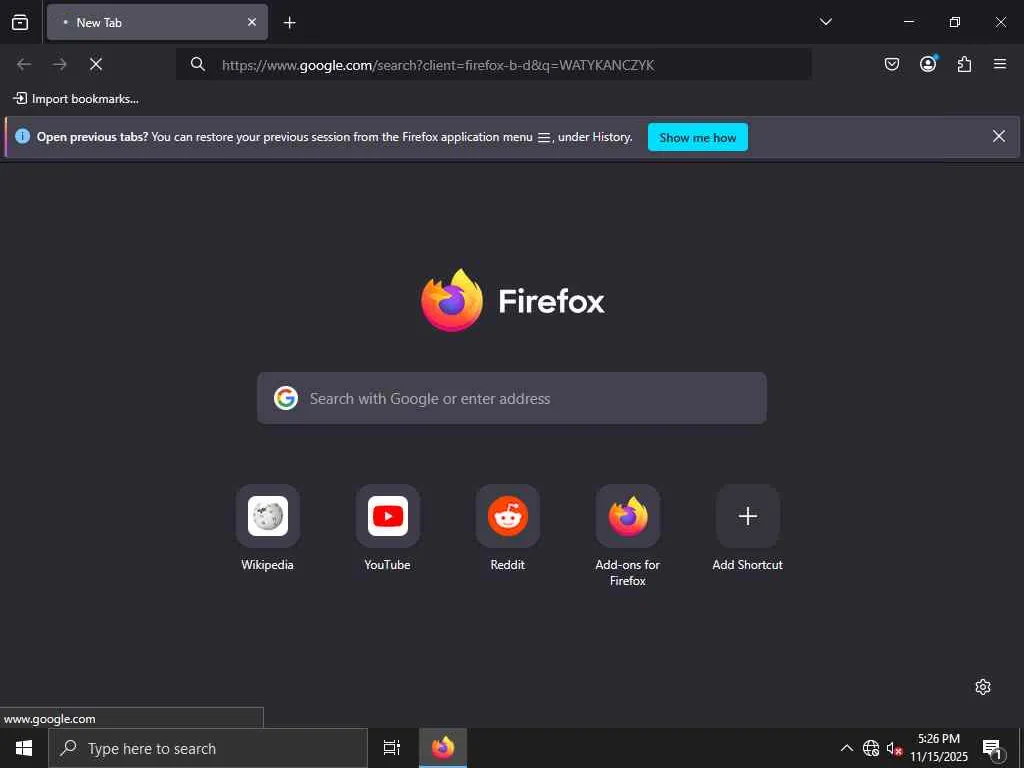Show hidden system tray icons

[846, 748]
